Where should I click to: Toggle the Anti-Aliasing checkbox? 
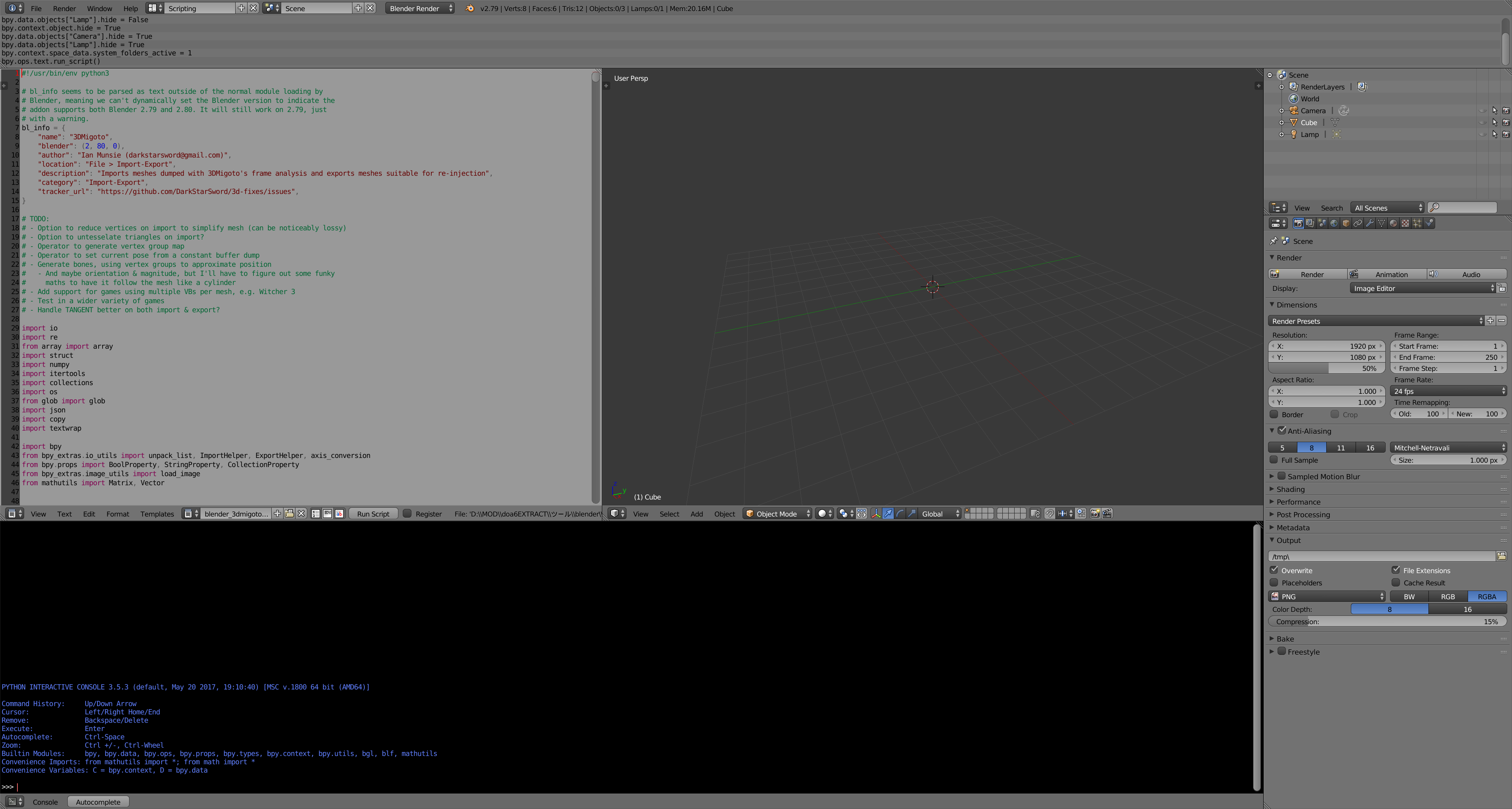[1282, 431]
